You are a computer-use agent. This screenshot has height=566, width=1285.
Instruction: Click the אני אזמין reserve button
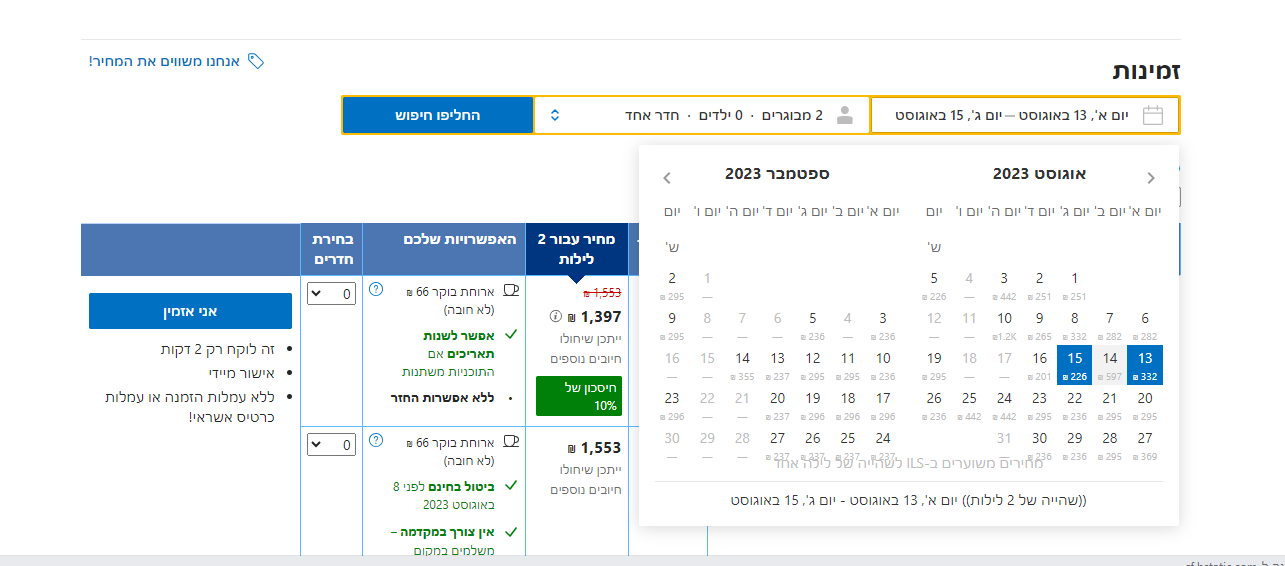click(x=190, y=311)
